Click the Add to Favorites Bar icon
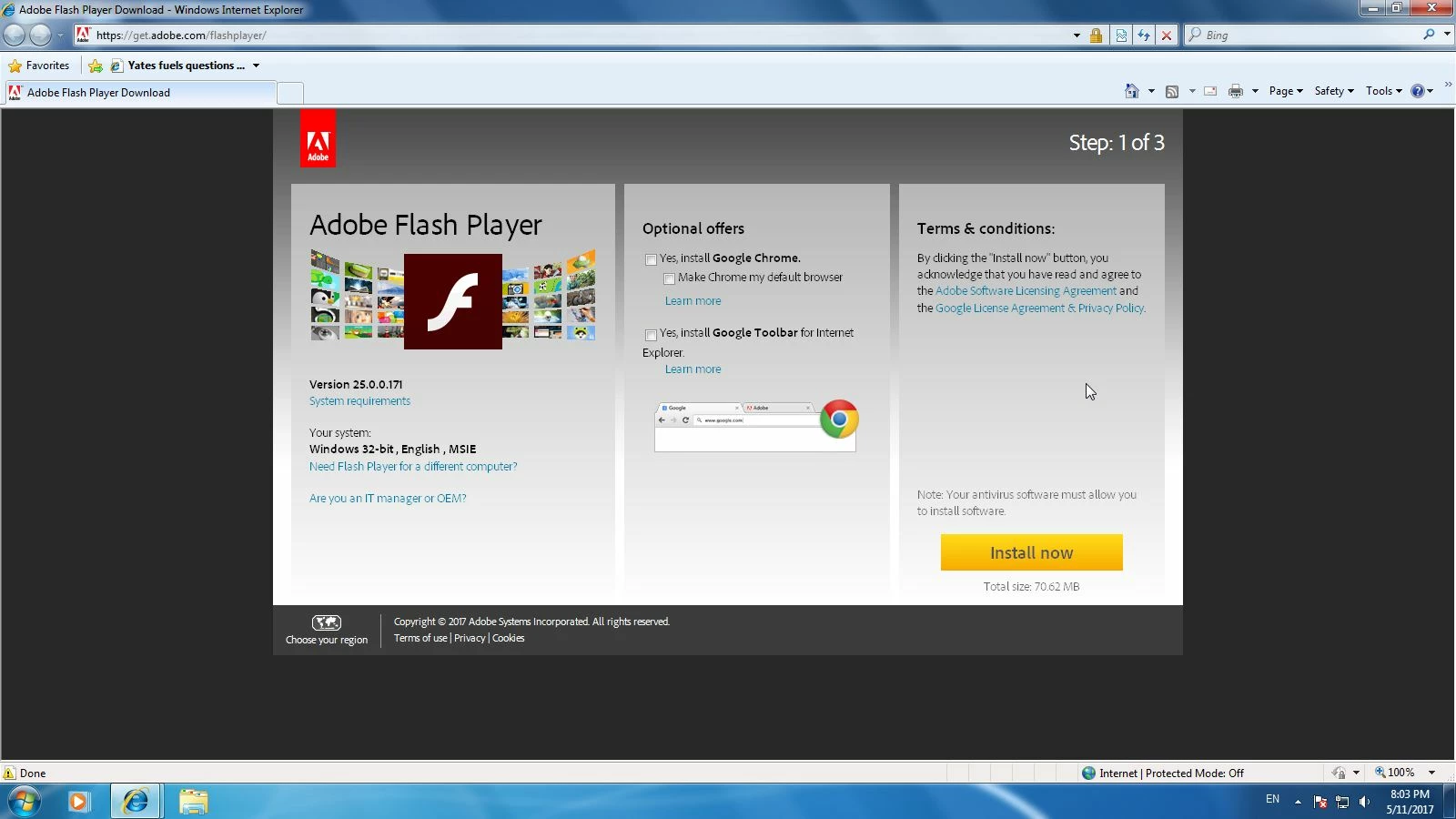 tap(96, 66)
